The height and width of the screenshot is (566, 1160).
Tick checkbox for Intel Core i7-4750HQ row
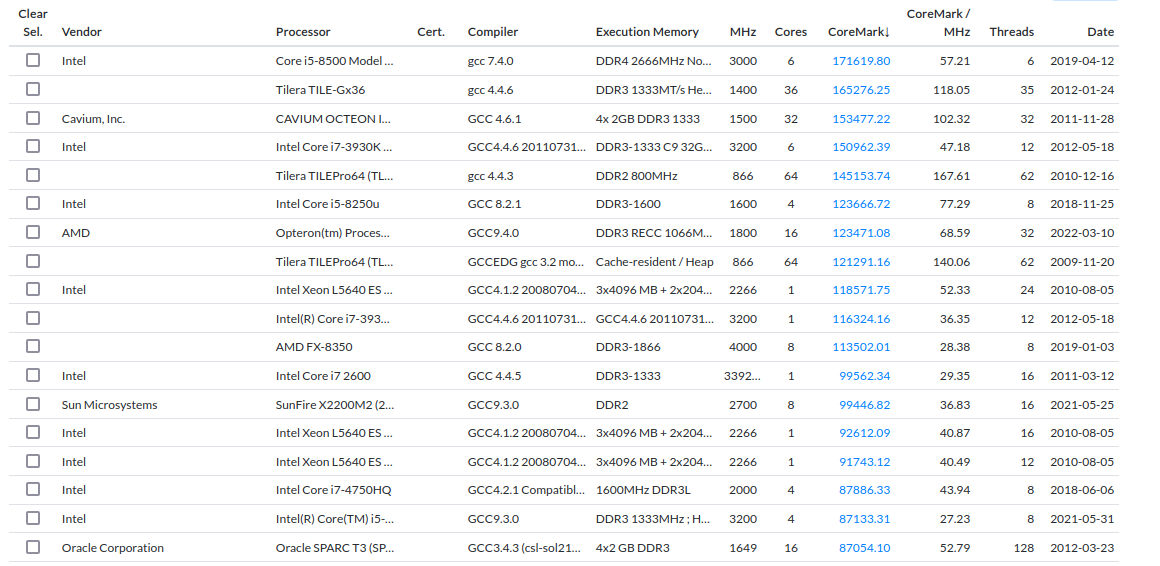tap(33, 489)
